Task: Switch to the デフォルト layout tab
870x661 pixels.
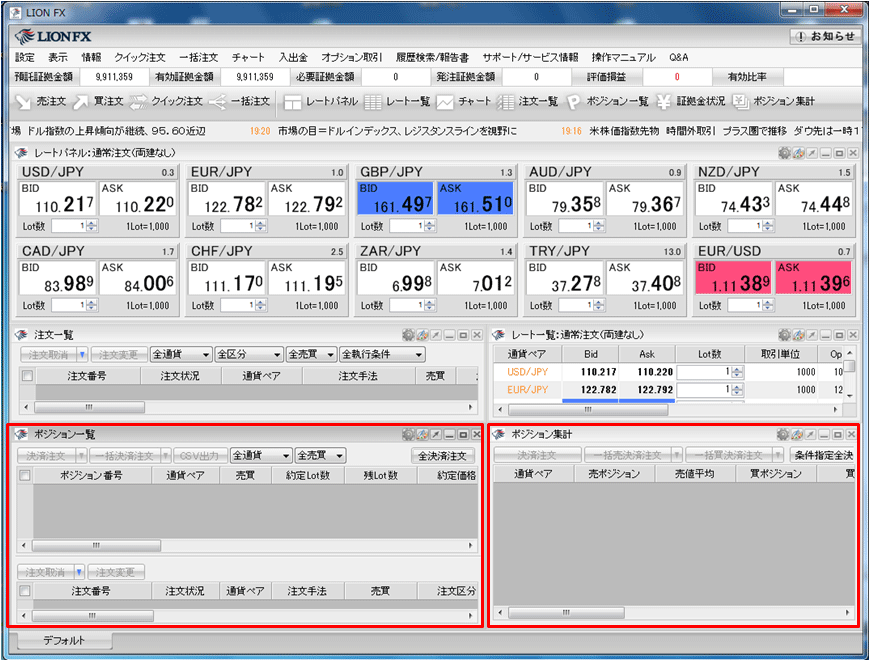Action: [64, 640]
